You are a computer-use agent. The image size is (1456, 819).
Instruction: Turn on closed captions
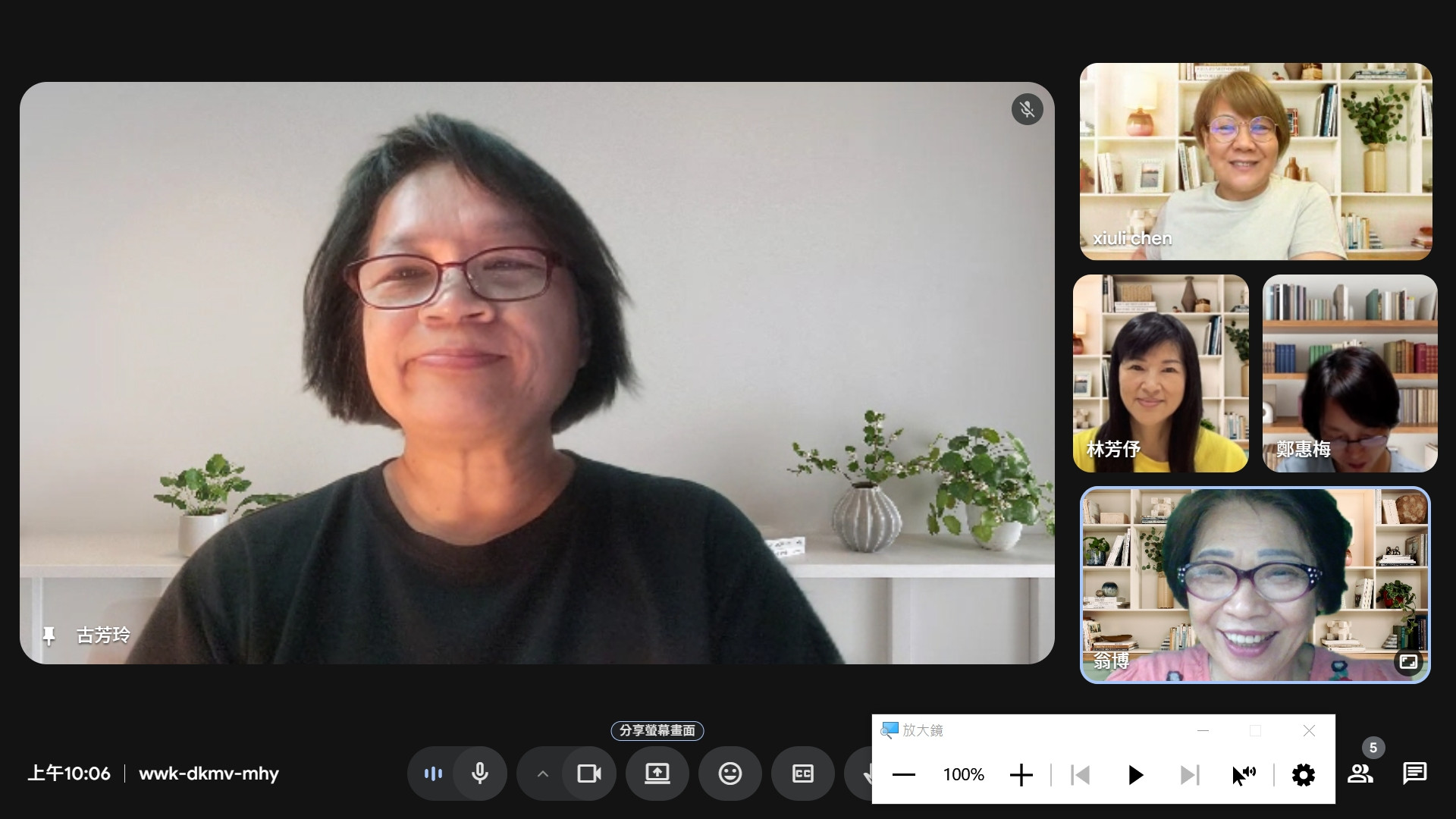[x=802, y=773]
